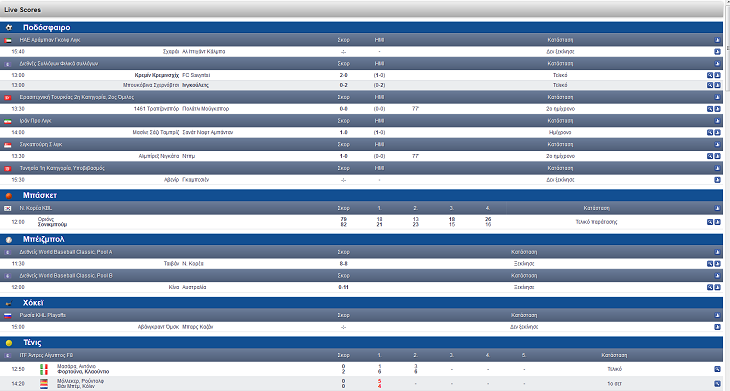
Task: Open magnifier for the Iran Pro League 14:00 match
Action: [710, 133]
